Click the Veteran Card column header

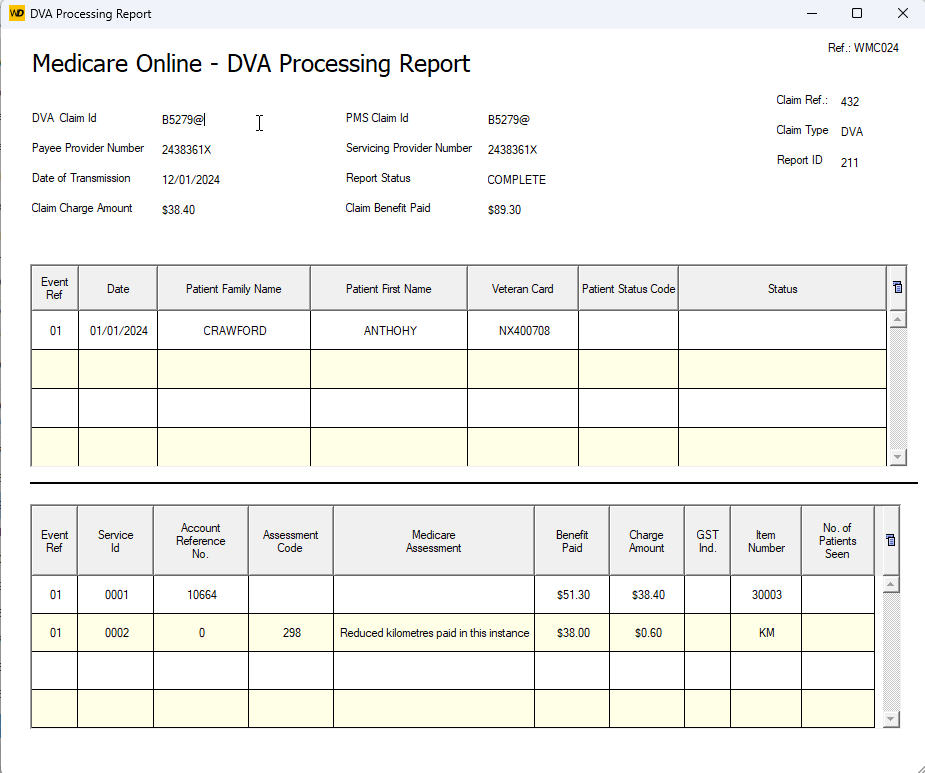pyautogui.click(x=523, y=288)
